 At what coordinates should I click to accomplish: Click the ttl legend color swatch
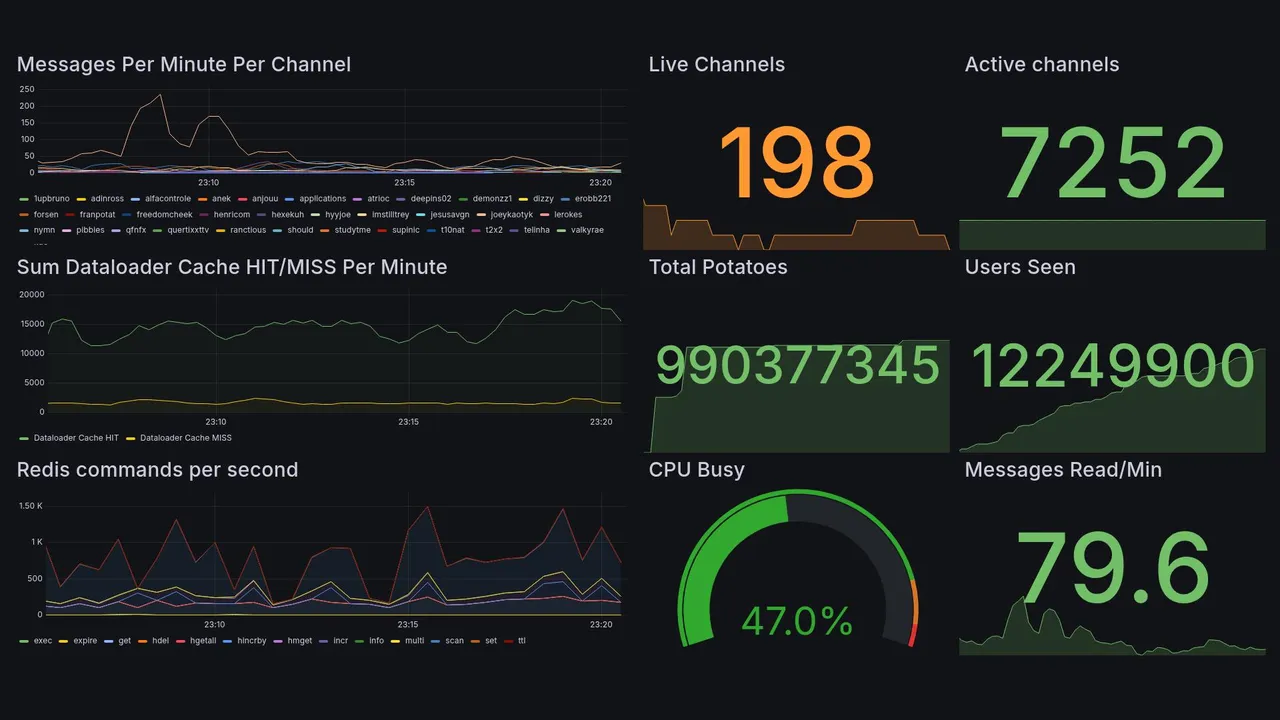tap(510, 640)
